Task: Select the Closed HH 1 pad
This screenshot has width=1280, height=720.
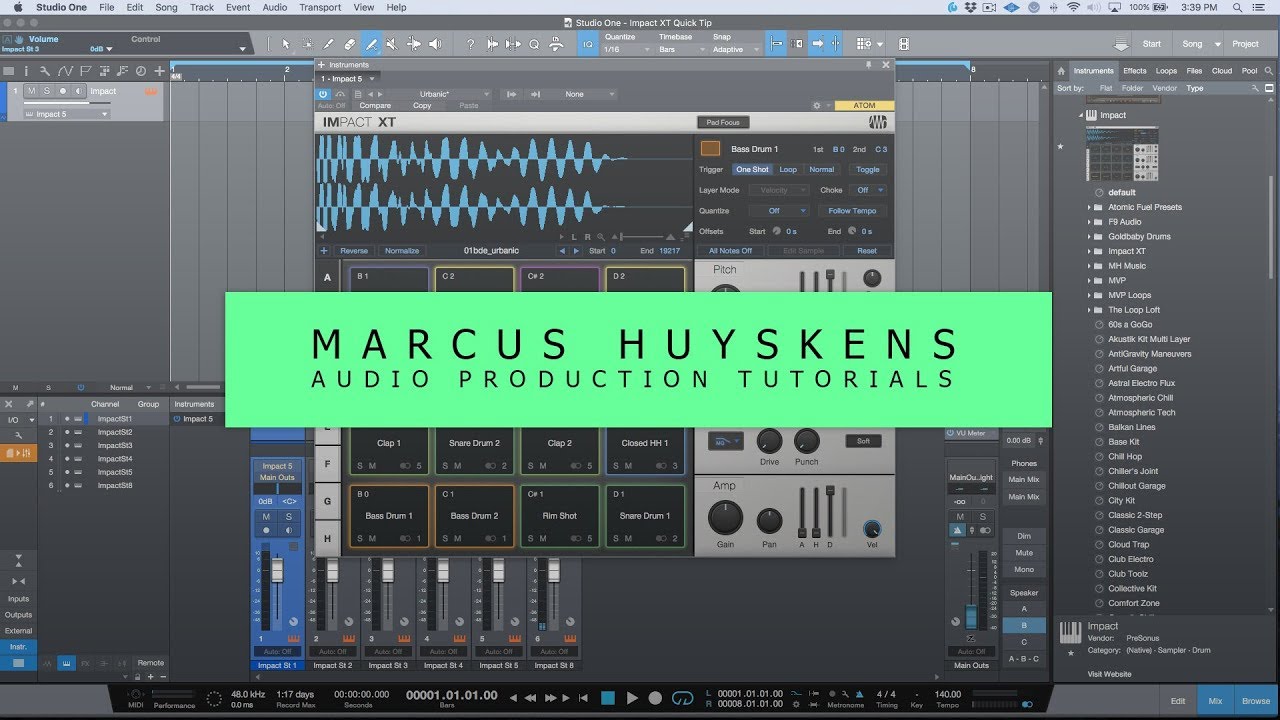Action: click(x=645, y=443)
